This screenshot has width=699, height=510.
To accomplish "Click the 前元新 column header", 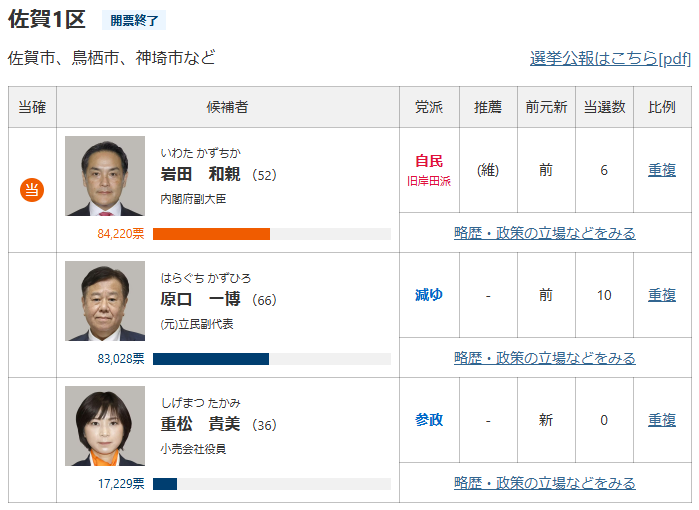I will point(546,107).
